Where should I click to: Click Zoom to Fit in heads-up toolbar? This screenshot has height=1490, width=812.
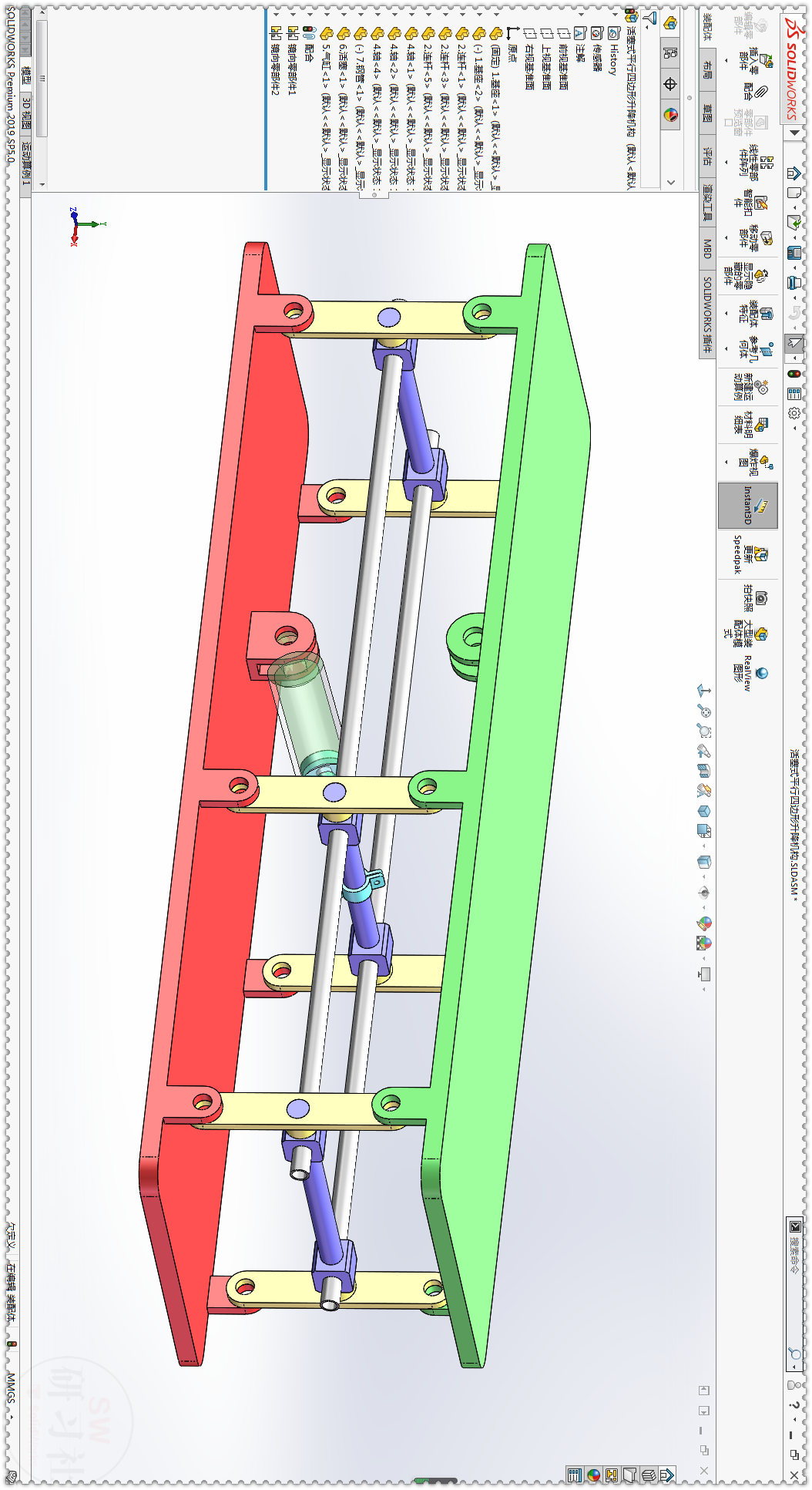[x=704, y=711]
